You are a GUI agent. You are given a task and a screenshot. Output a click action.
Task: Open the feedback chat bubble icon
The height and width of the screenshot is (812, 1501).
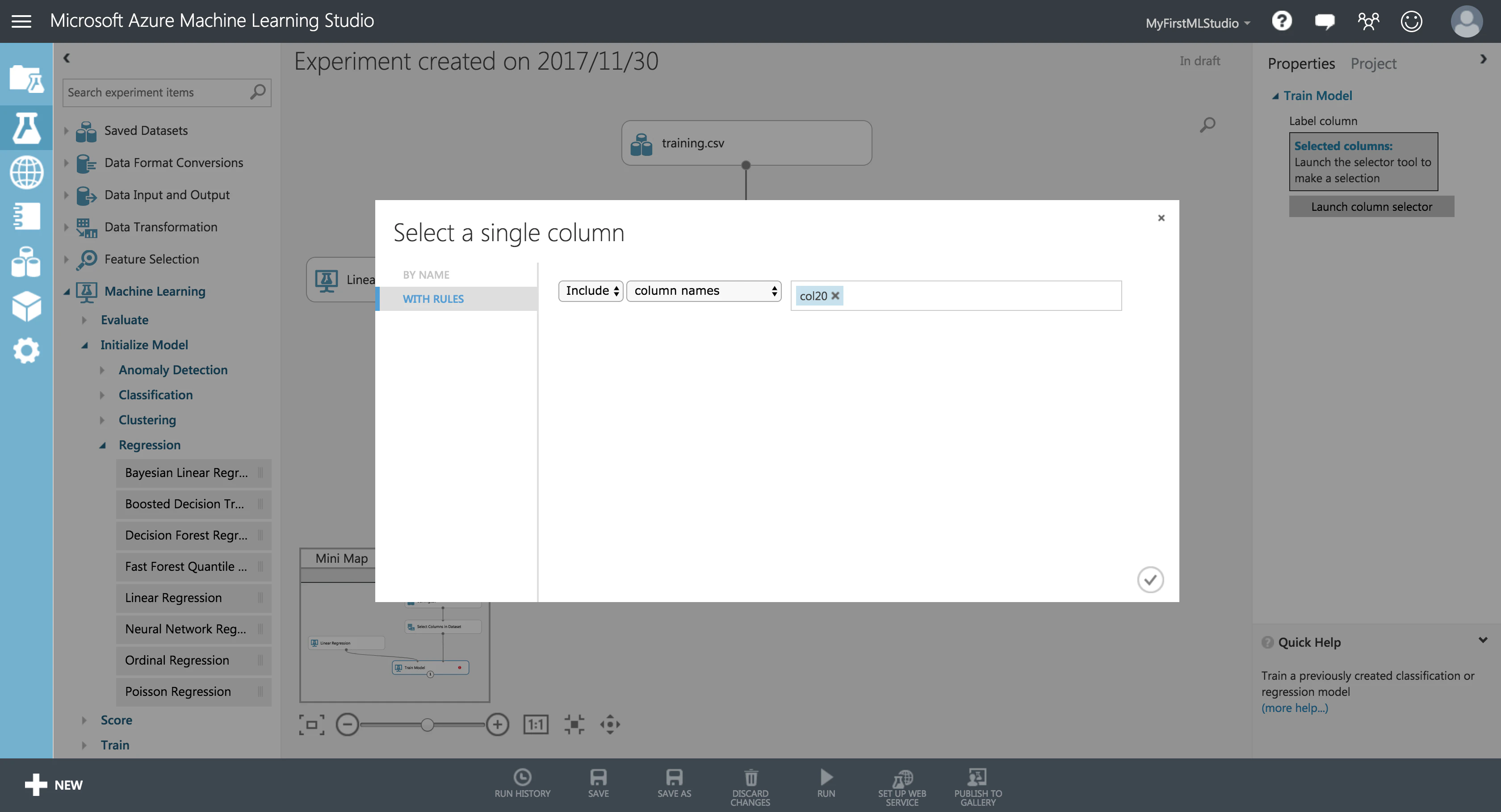click(1325, 22)
